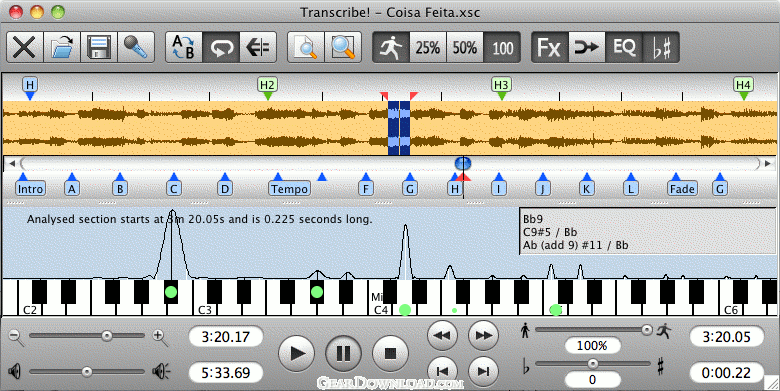Set playback speed to 25%
The image size is (780, 391).
coord(428,48)
